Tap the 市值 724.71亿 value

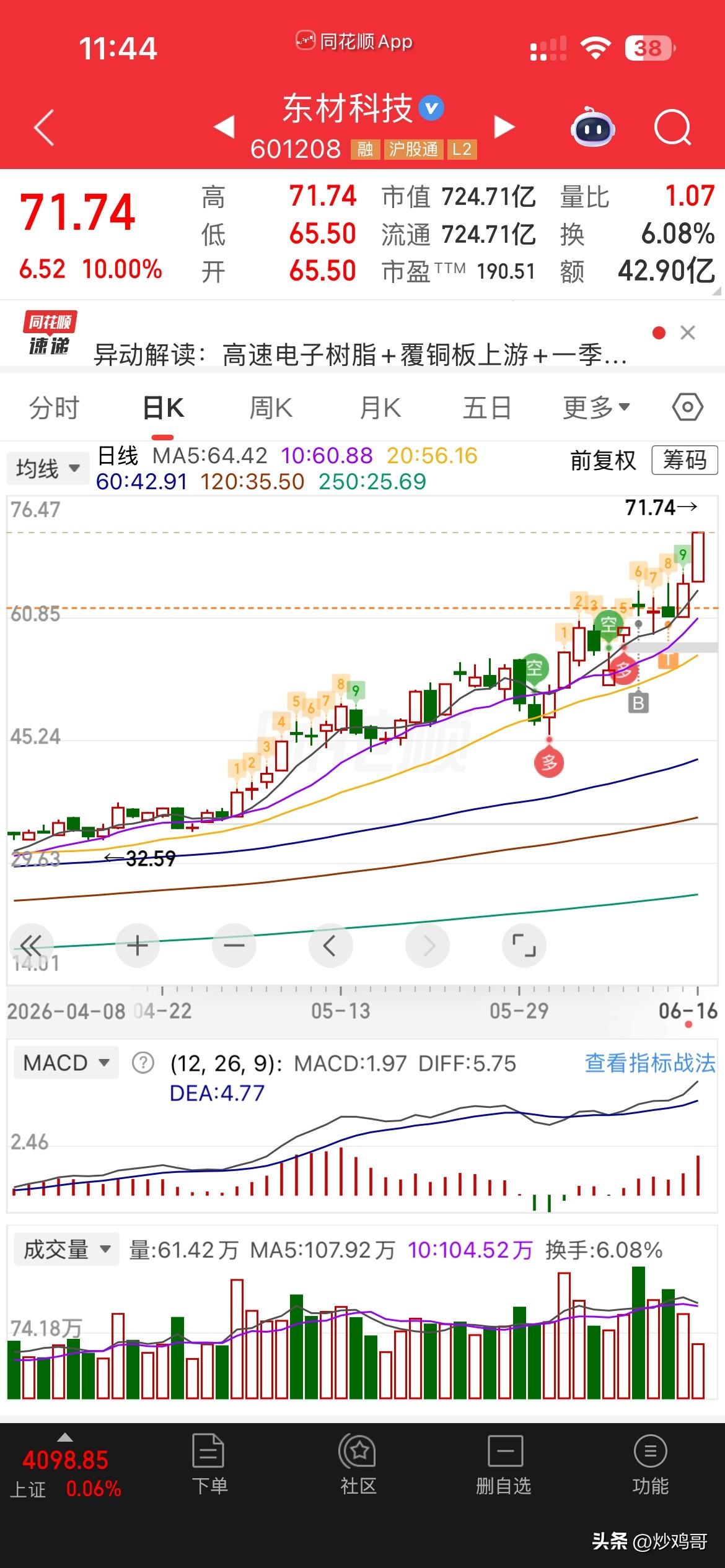pos(489,197)
